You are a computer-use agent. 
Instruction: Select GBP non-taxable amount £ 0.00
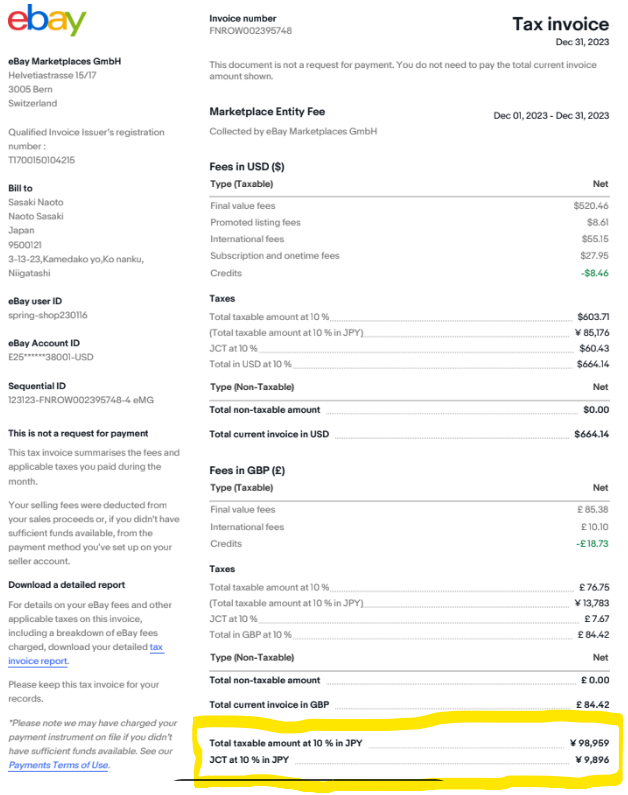[x=595, y=680]
